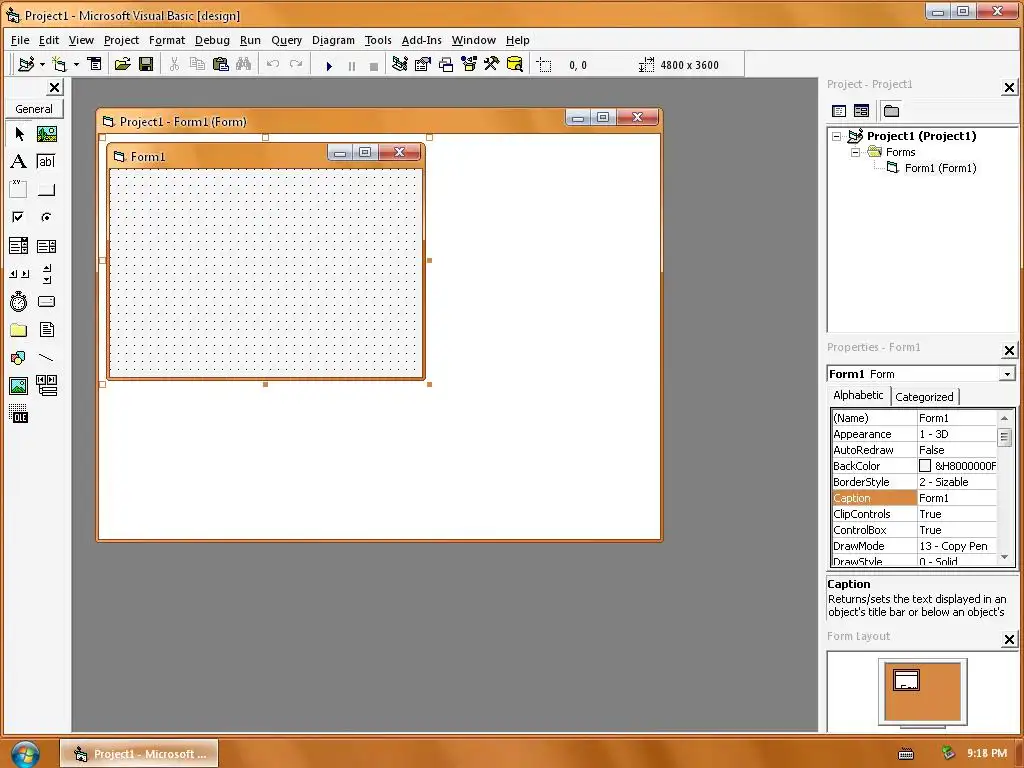The width and height of the screenshot is (1024, 768).
Task: Select the ComboBox control tool
Action: click(x=19, y=246)
